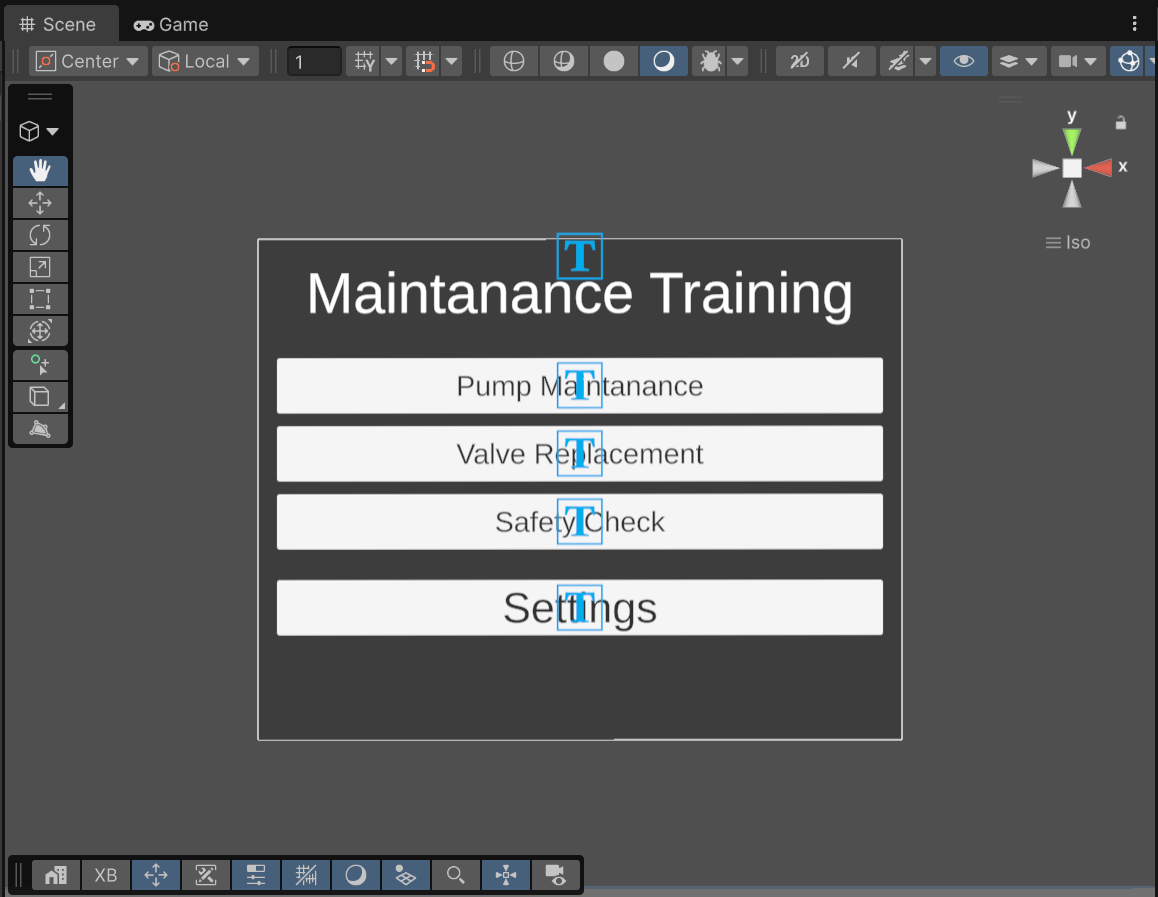This screenshot has width=1158, height=897.
Task: Click the orientation gizmo center cube
Action: coord(1072,168)
